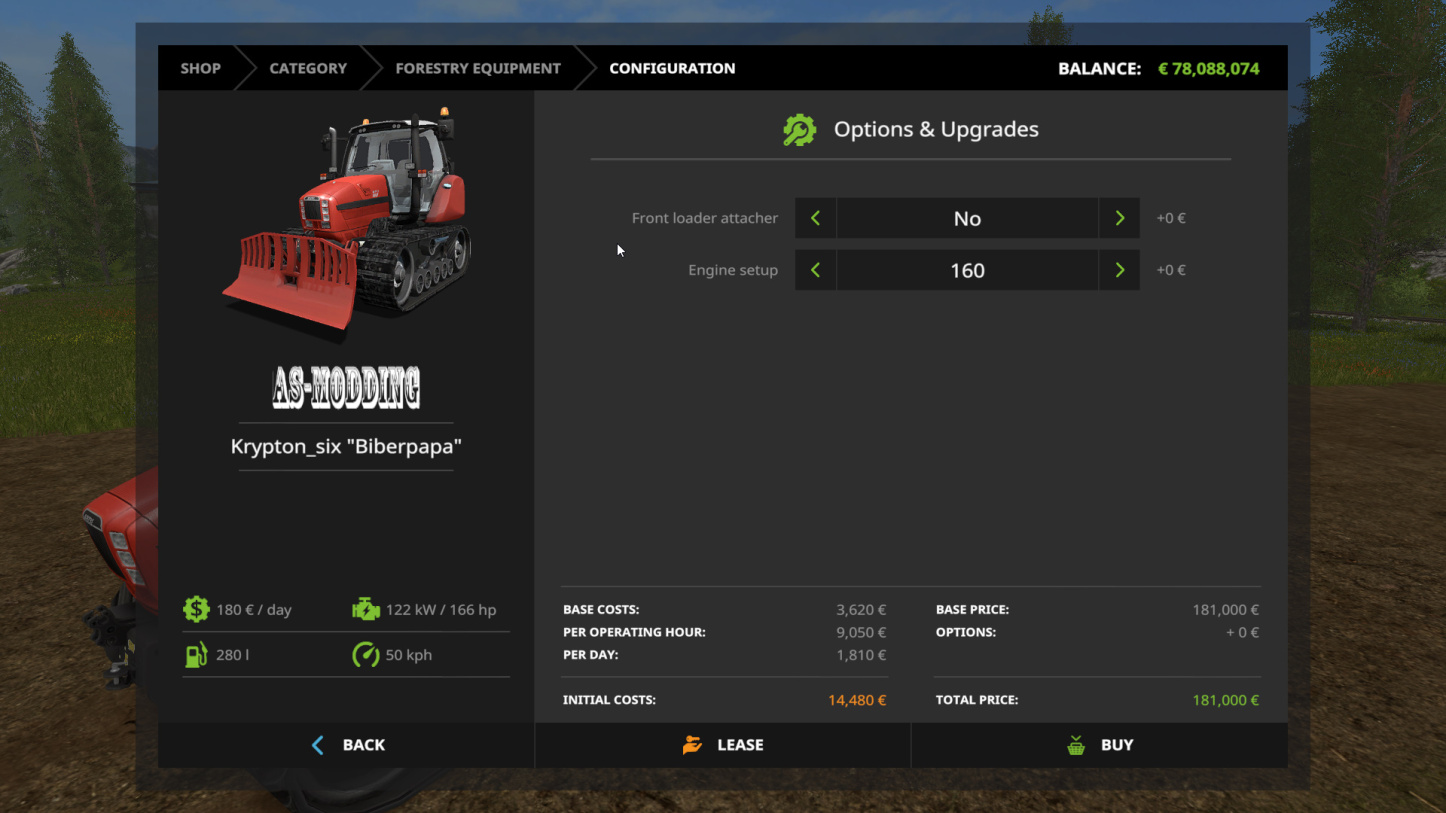This screenshot has height=813, width=1446.
Task: Click the daily upkeep dollar gear icon
Action: 196,609
